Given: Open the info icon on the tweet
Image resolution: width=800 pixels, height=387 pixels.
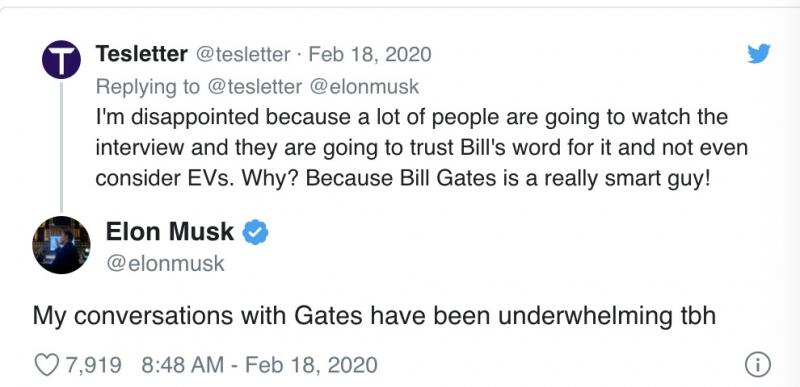Looking at the screenshot, I should pos(758,366).
